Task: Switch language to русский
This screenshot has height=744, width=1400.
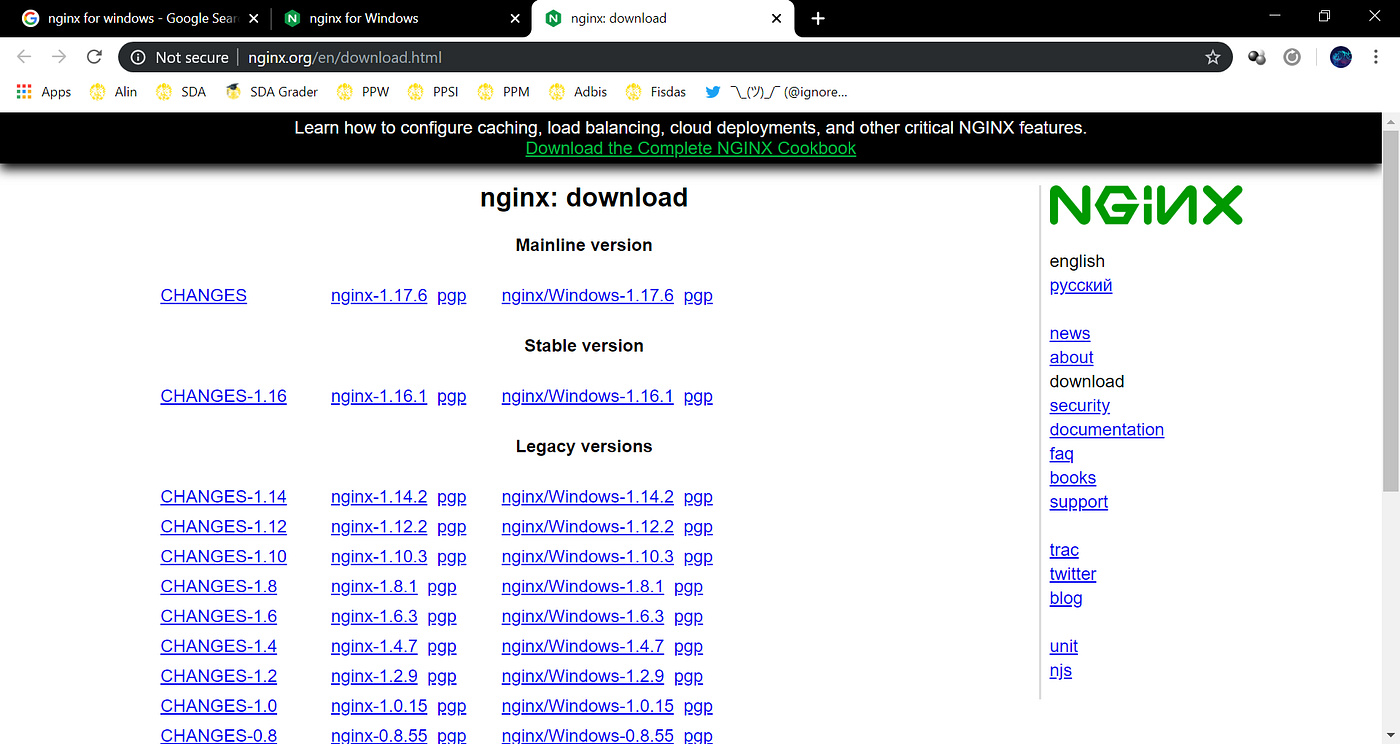Action: [1080, 286]
